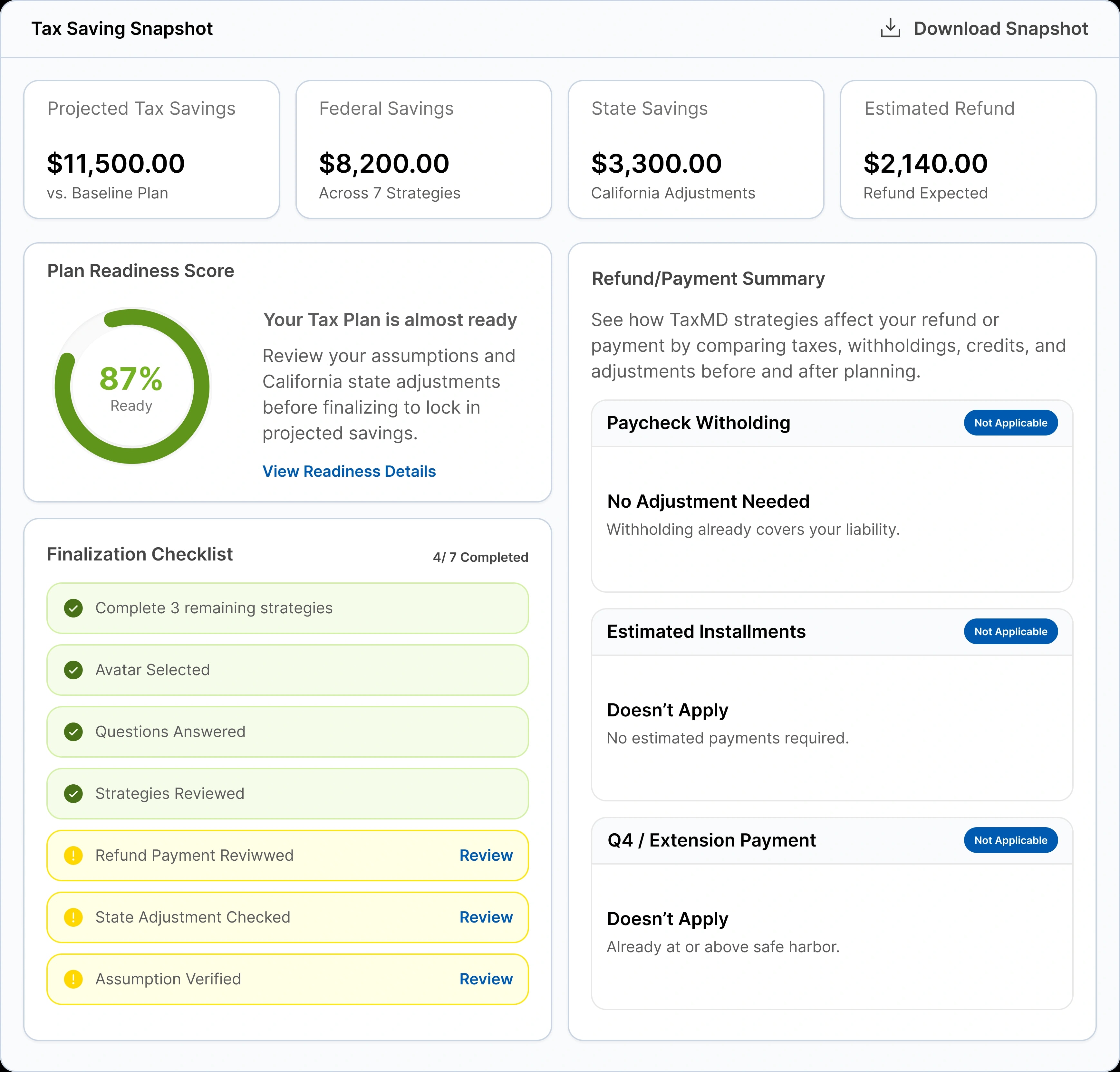1120x1072 pixels.
Task: Click the Finalization Checklist heading
Action: 140,554
